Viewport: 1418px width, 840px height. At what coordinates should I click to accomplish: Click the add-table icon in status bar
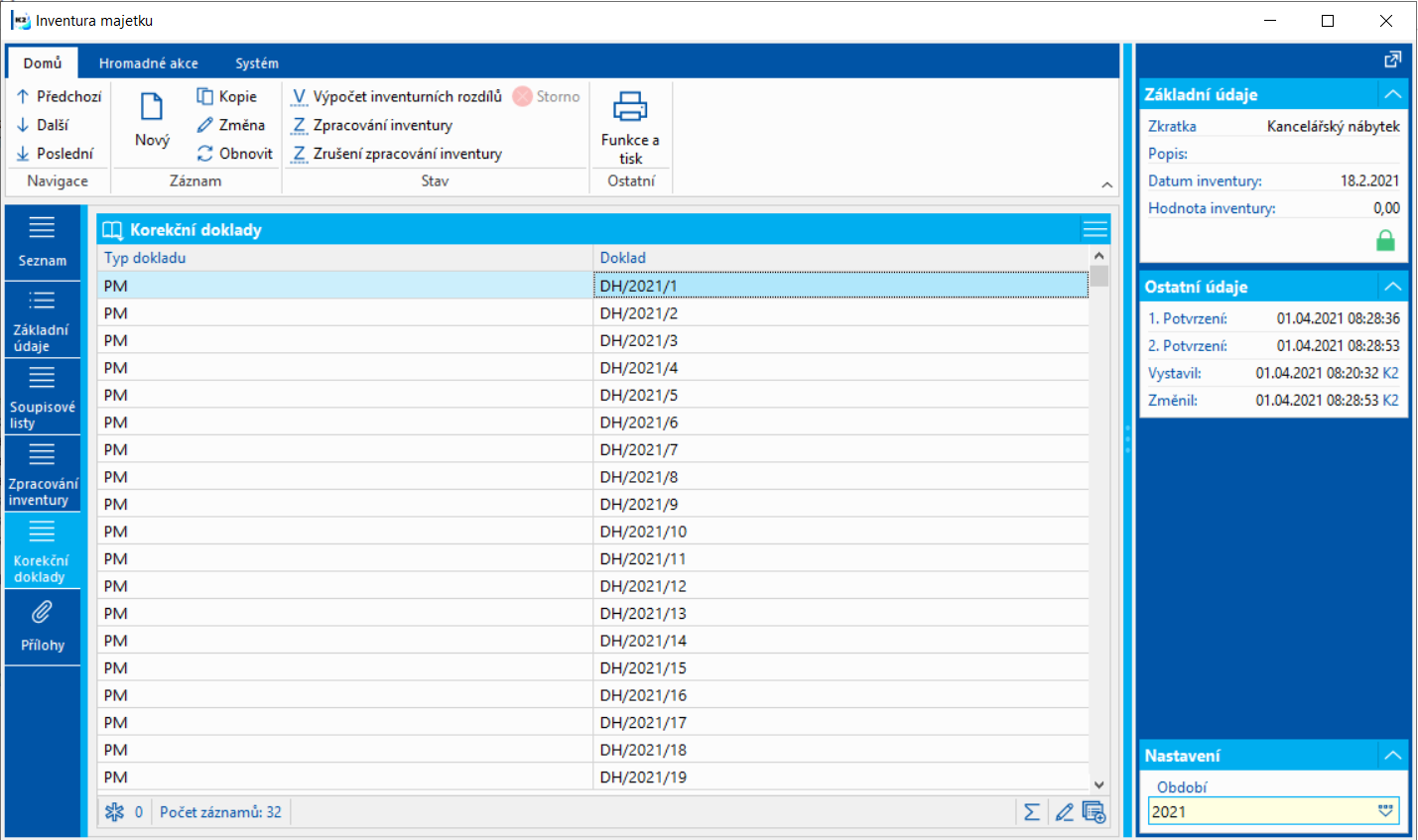tap(1094, 812)
